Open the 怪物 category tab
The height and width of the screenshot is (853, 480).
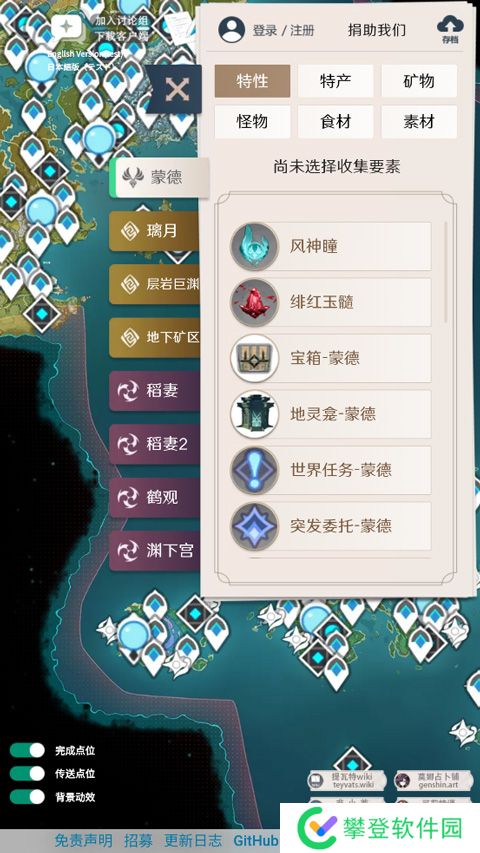(252, 122)
